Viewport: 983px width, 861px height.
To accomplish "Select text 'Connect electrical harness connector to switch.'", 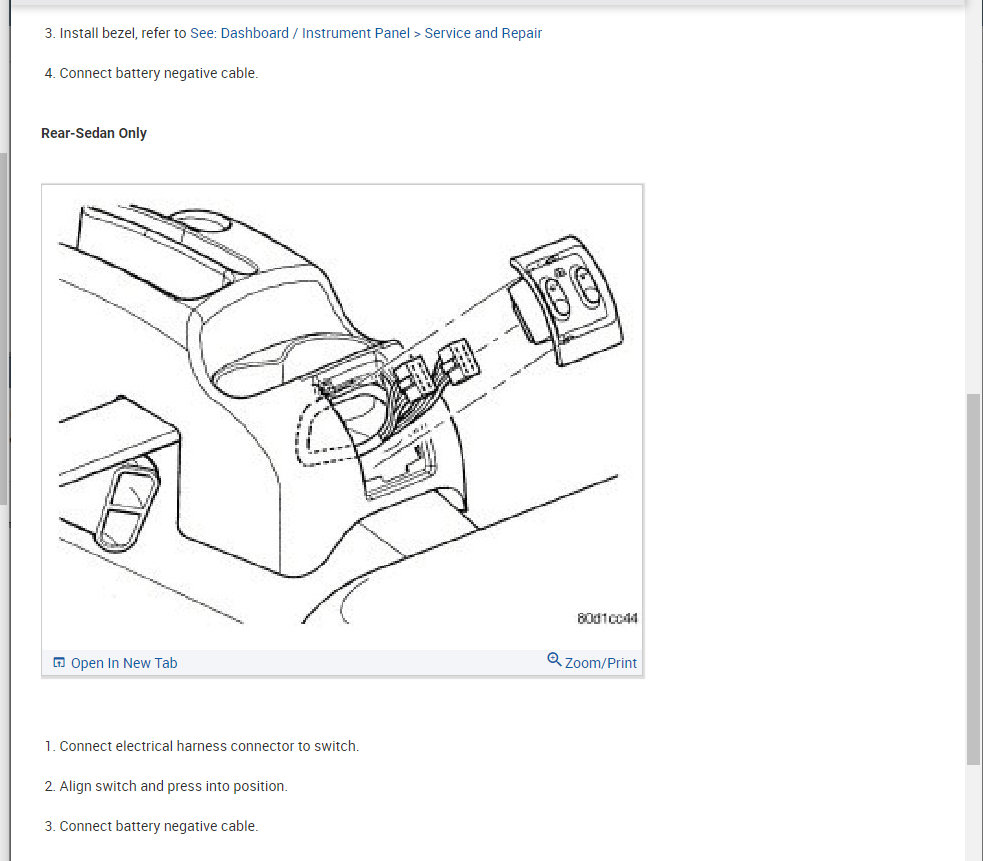I will (209, 746).
